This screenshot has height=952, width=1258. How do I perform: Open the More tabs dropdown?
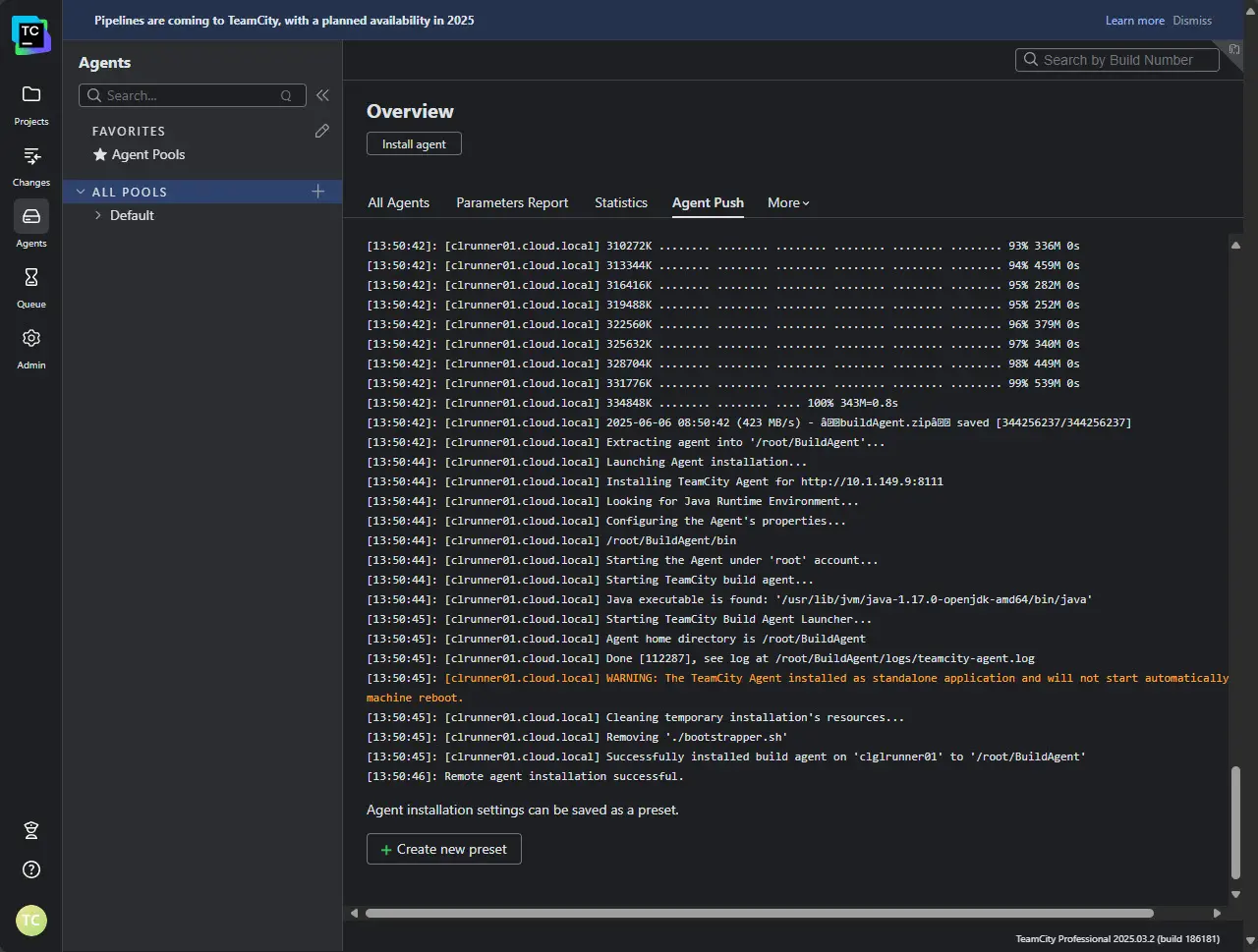(788, 203)
